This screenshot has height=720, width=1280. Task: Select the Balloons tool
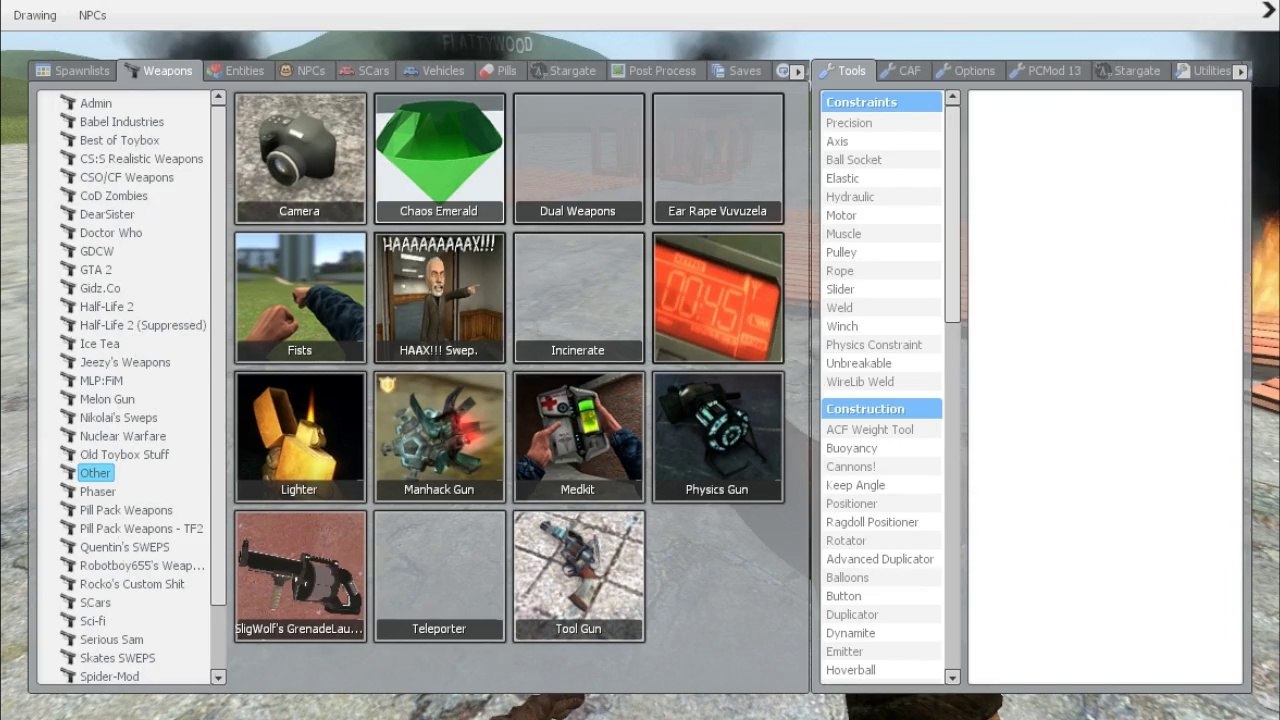(881, 578)
